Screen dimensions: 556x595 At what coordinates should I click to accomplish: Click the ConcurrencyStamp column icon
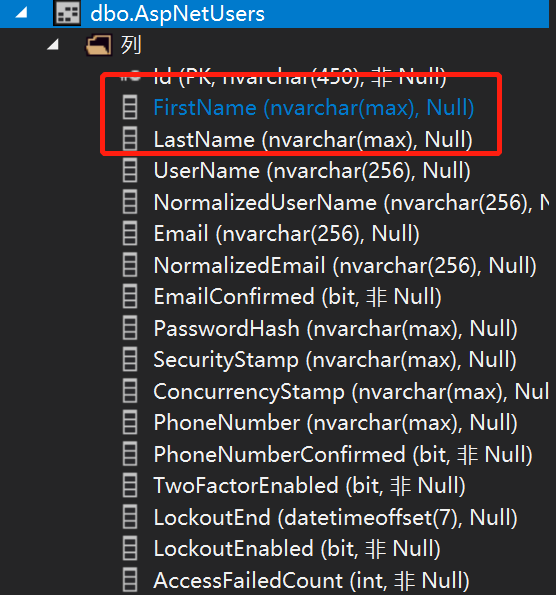point(130,391)
